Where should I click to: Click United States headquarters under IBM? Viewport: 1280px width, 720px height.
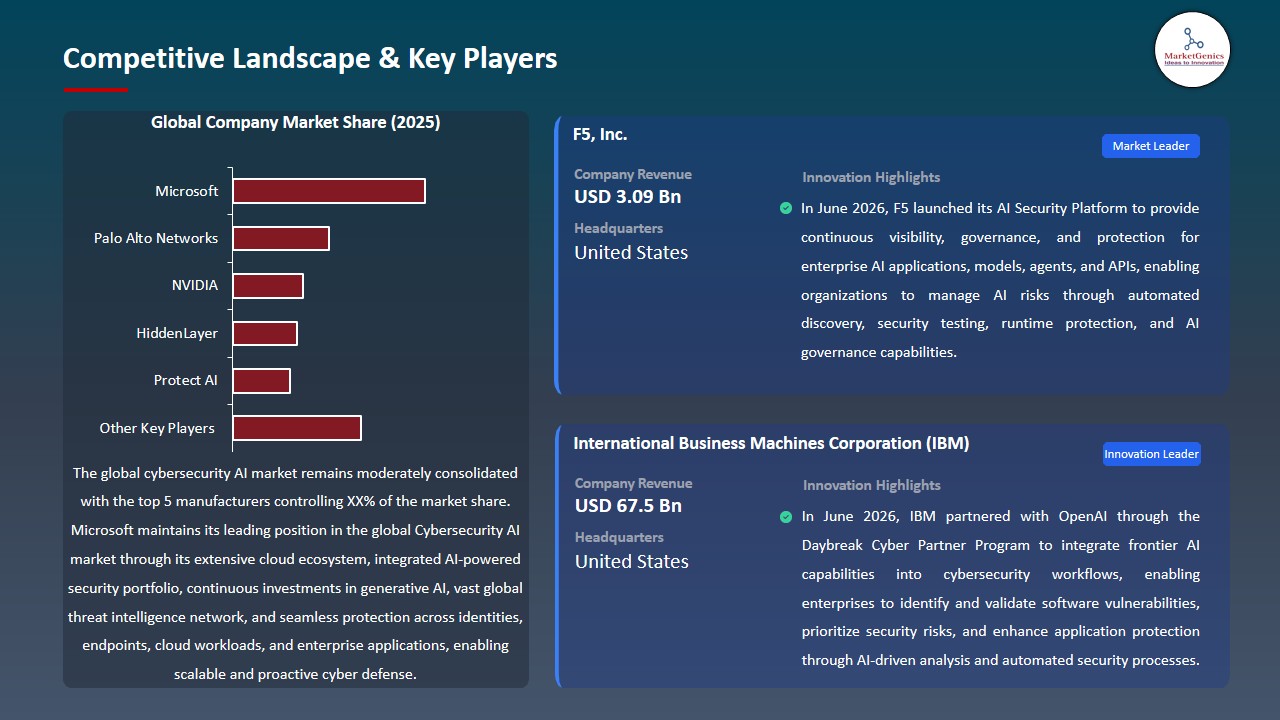click(631, 562)
